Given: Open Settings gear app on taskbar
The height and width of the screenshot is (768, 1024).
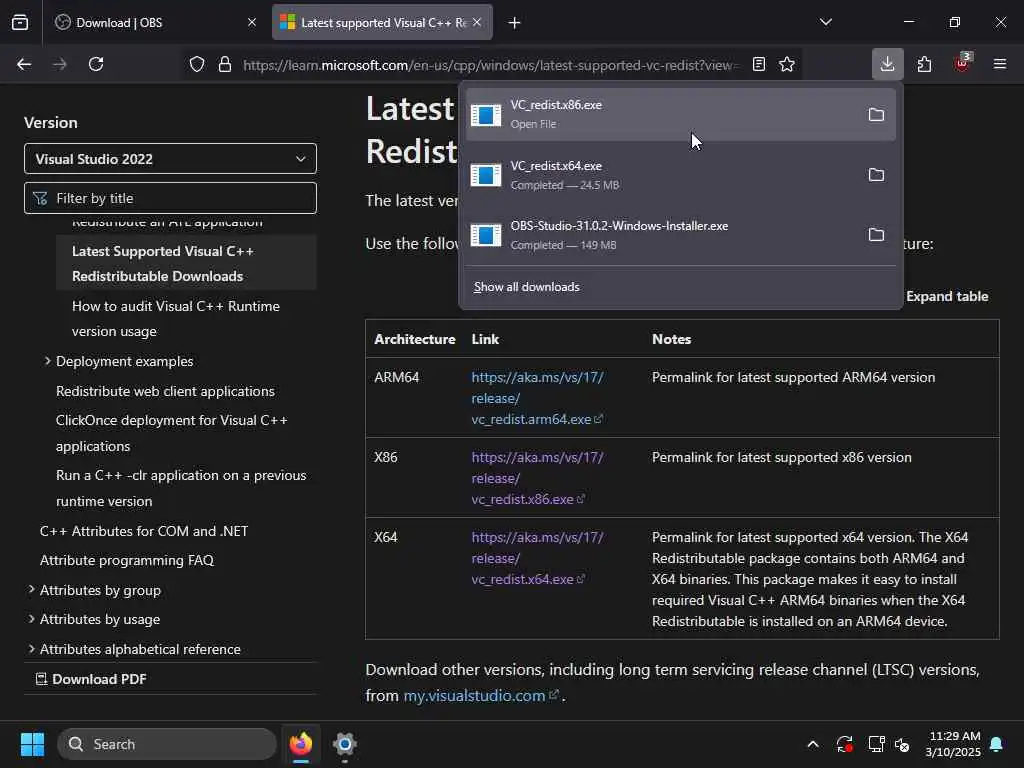Looking at the screenshot, I should click(345, 744).
